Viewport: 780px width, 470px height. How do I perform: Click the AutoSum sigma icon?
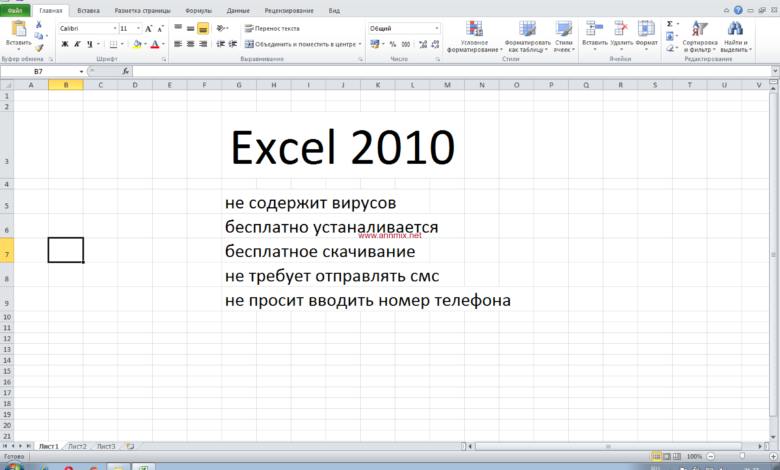[670, 24]
